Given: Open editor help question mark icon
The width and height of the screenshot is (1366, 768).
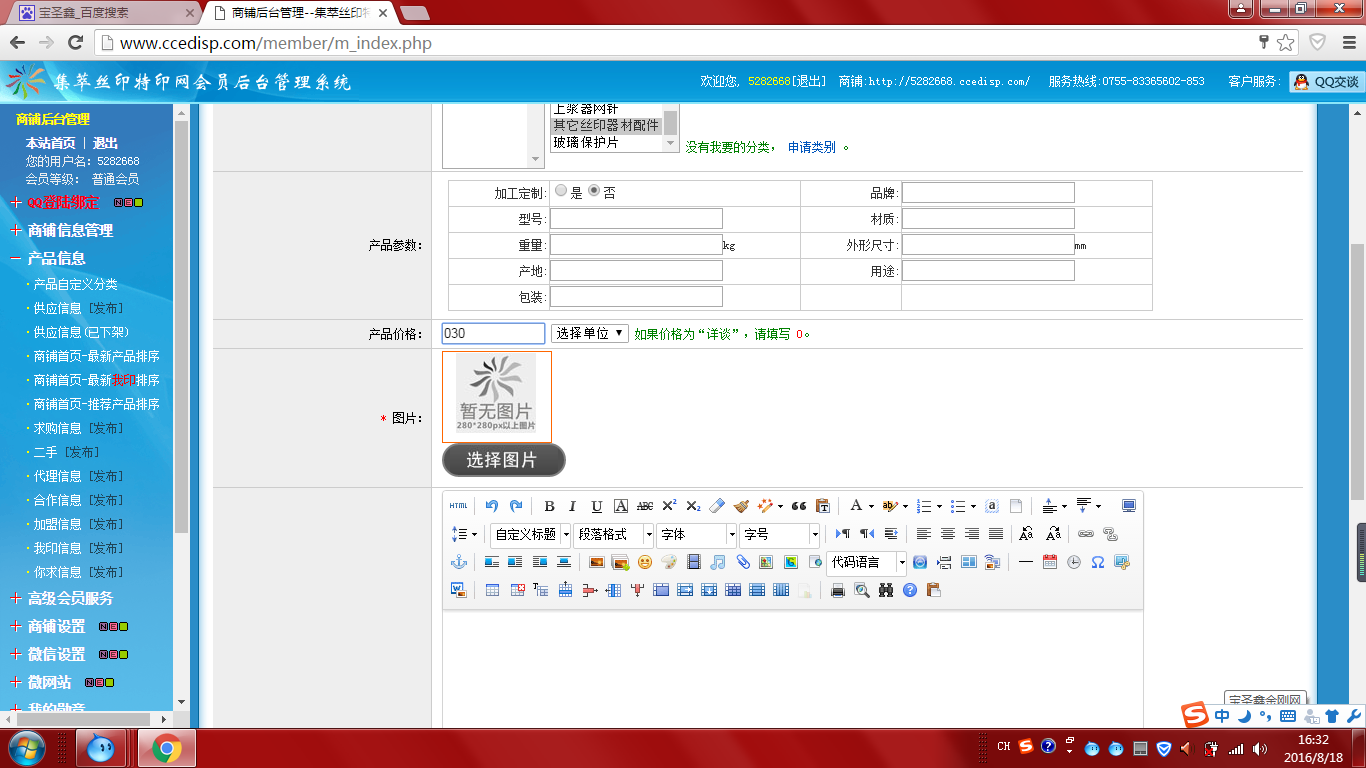Looking at the screenshot, I should (x=910, y=590).
